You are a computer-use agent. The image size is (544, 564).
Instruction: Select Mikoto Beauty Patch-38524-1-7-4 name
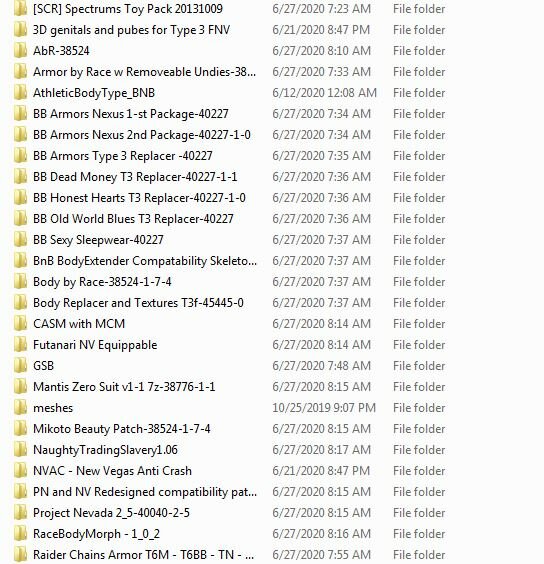pyautogui.click(x=122, y=428)
